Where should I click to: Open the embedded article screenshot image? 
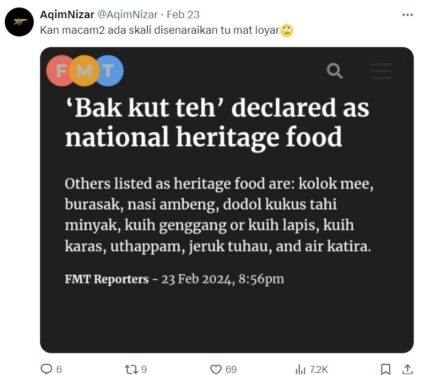coord(227,200)
